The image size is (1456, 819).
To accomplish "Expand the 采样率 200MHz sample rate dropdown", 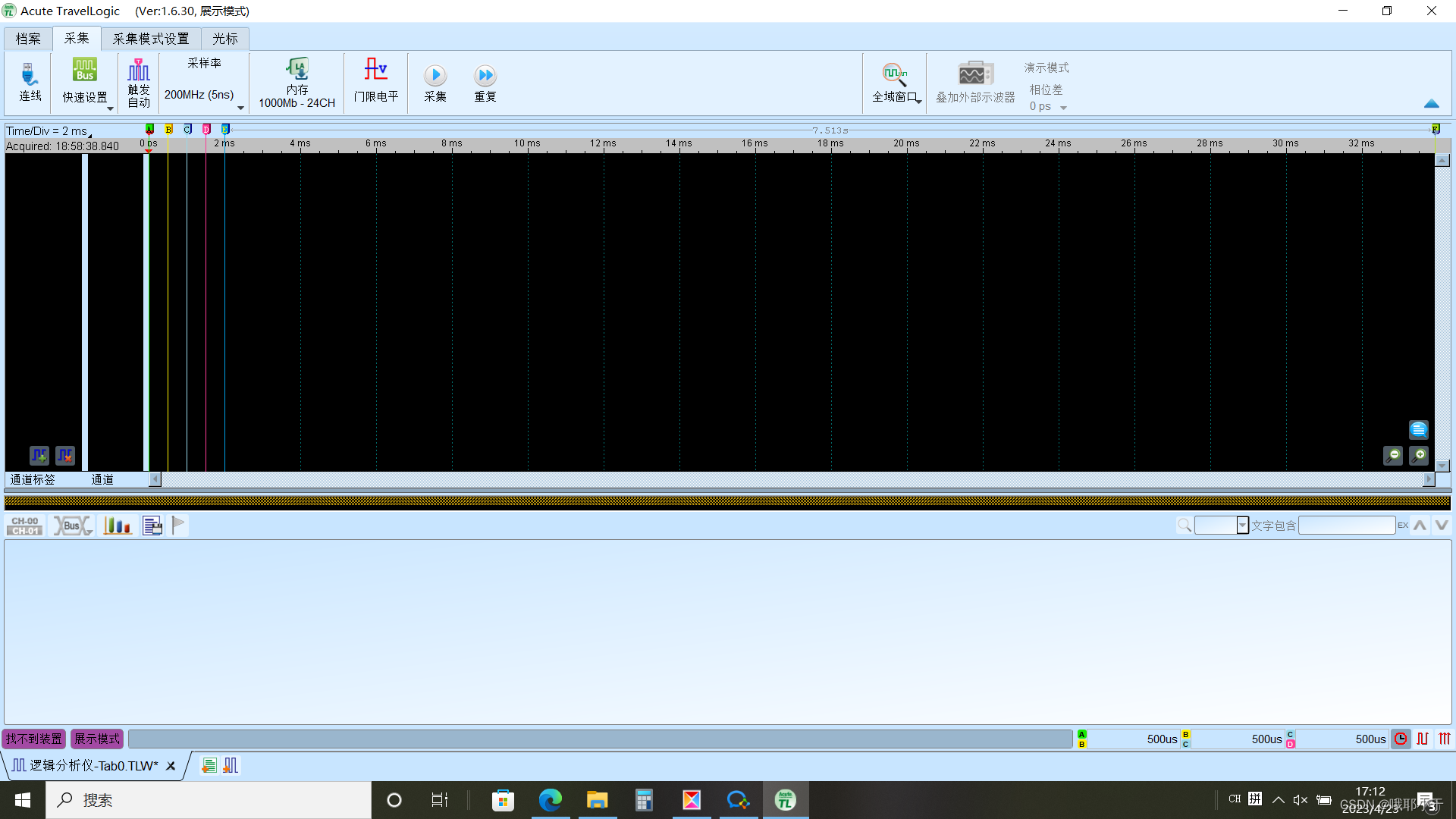I will point(240,107).
